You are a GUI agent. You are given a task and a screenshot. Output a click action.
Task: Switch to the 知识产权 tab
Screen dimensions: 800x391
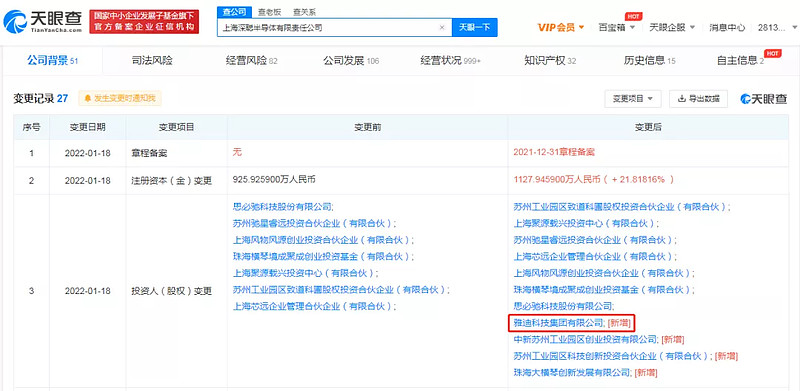point(550,61)
